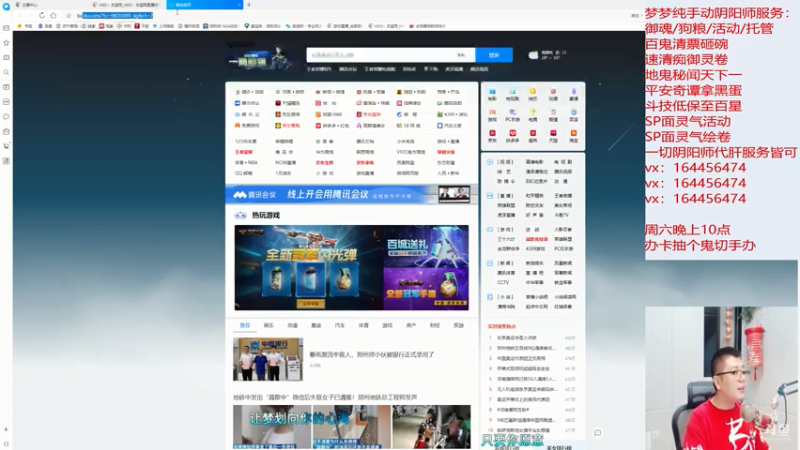Open a new tab with plus button

(249, 5)
